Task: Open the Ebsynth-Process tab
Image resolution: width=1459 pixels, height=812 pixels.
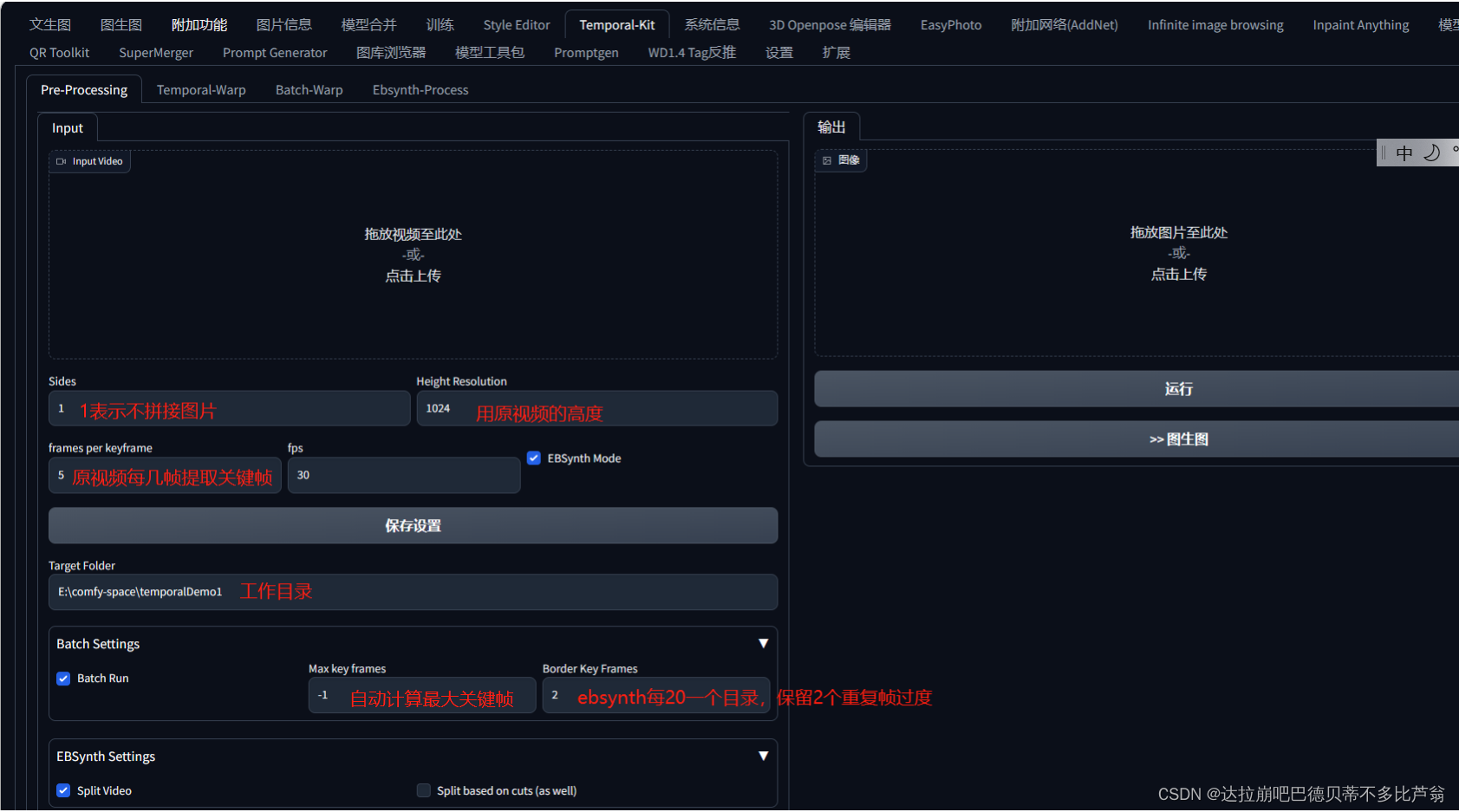Action: point(420,89)
